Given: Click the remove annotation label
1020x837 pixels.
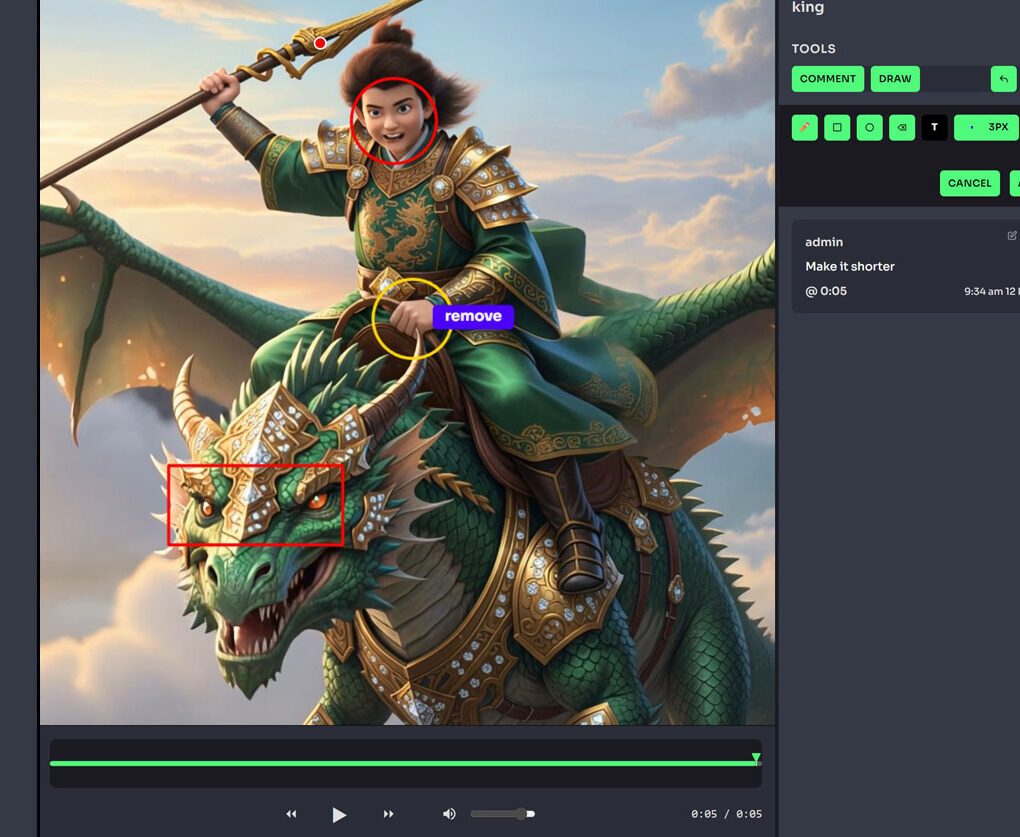Looking at the screenshot, I should coord(473,316).
